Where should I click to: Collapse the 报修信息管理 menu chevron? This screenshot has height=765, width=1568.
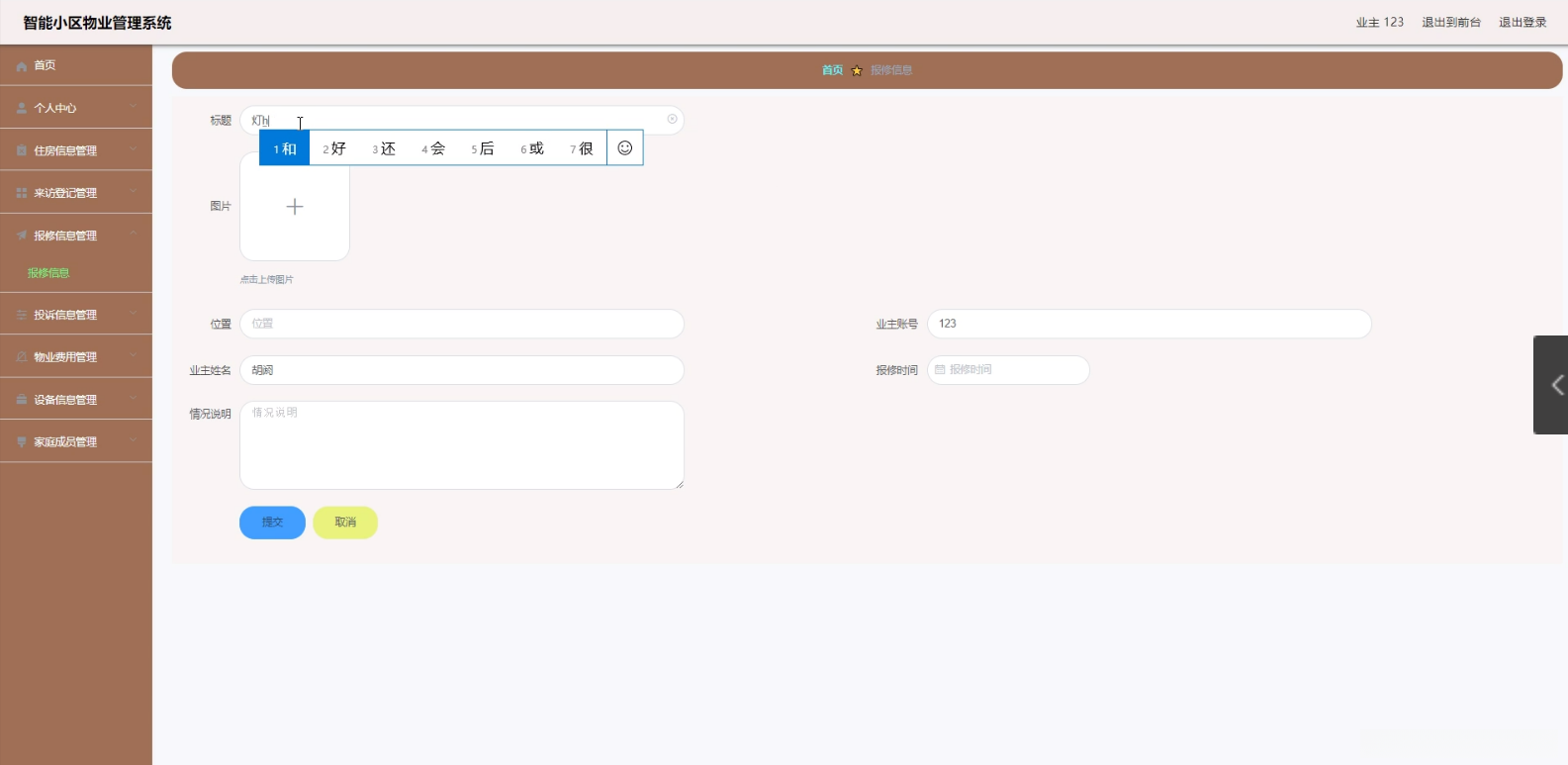coord(133,235)
